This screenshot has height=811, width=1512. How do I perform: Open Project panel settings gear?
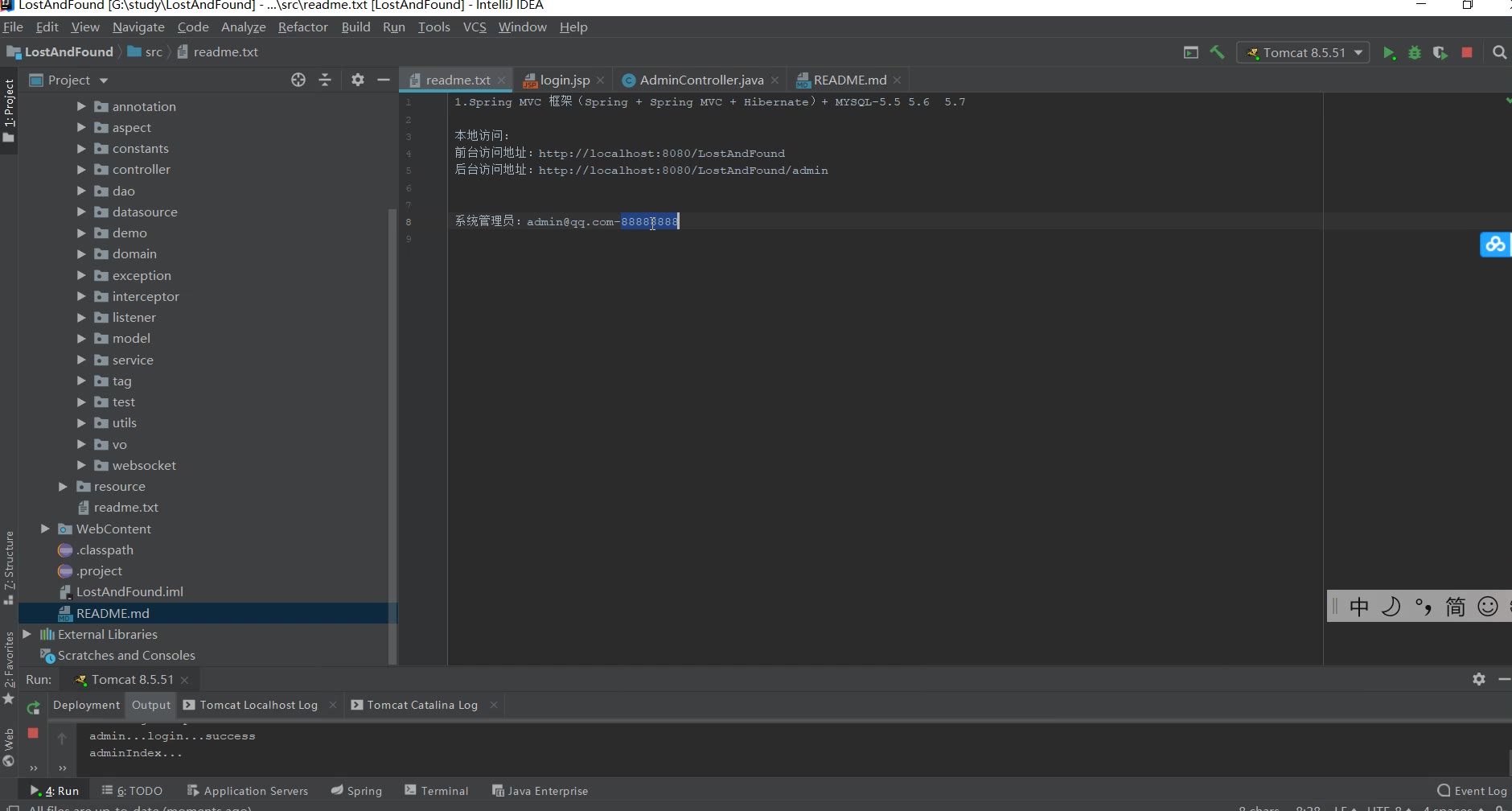[358, 80]
